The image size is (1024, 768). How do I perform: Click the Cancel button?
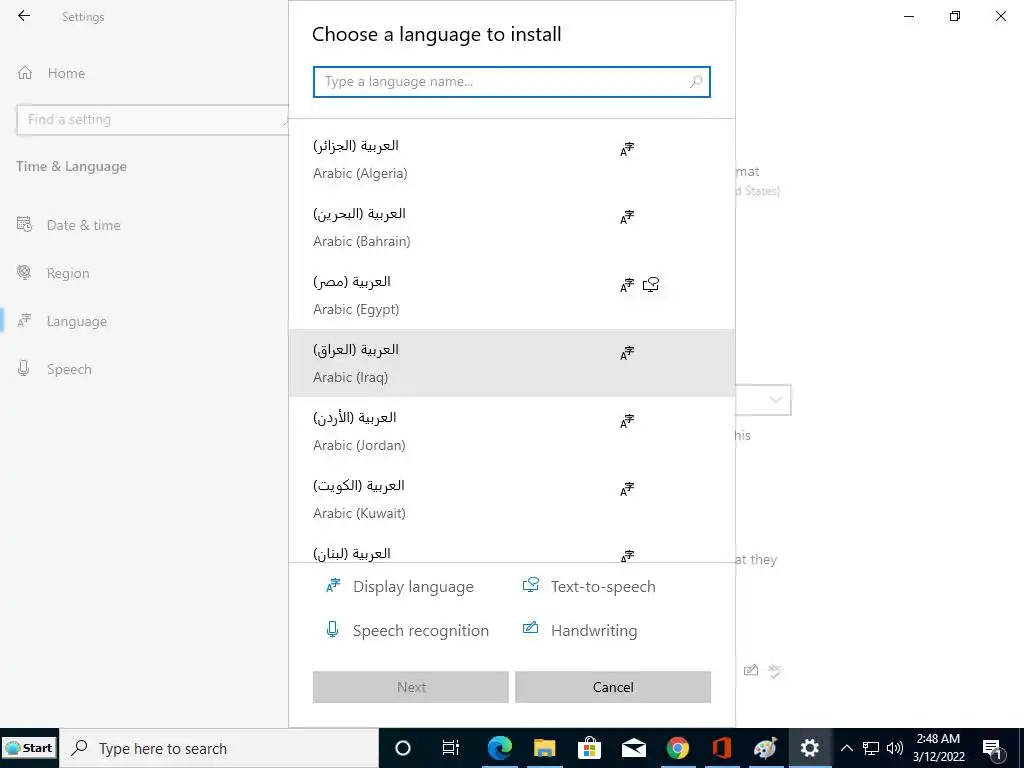(x=613, y=687)
